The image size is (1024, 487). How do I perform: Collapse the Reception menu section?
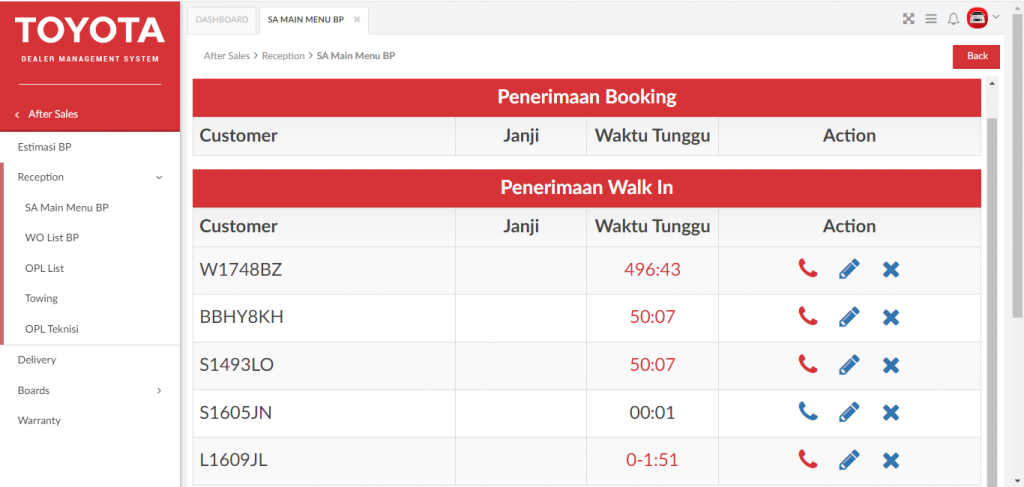tap(159, 177)
